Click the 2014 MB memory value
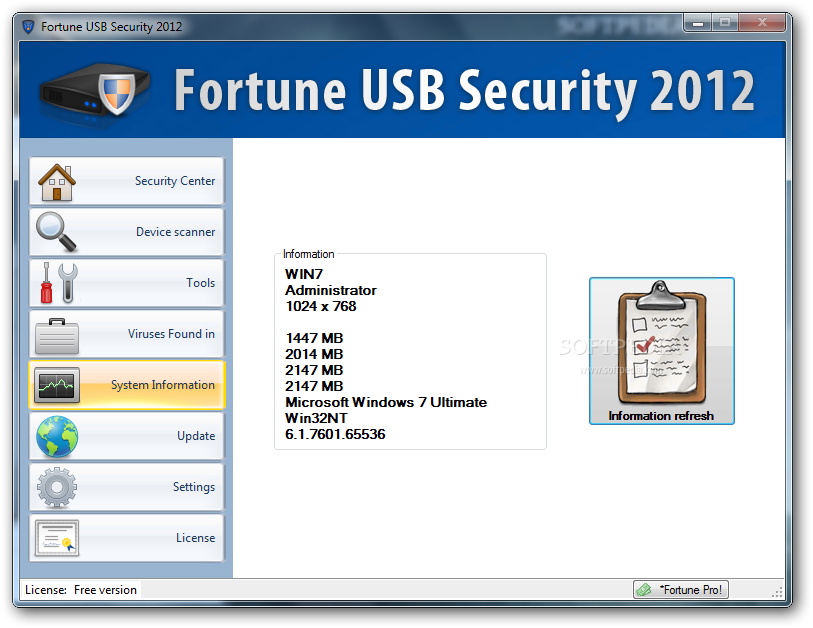 (x=314, y=354)
